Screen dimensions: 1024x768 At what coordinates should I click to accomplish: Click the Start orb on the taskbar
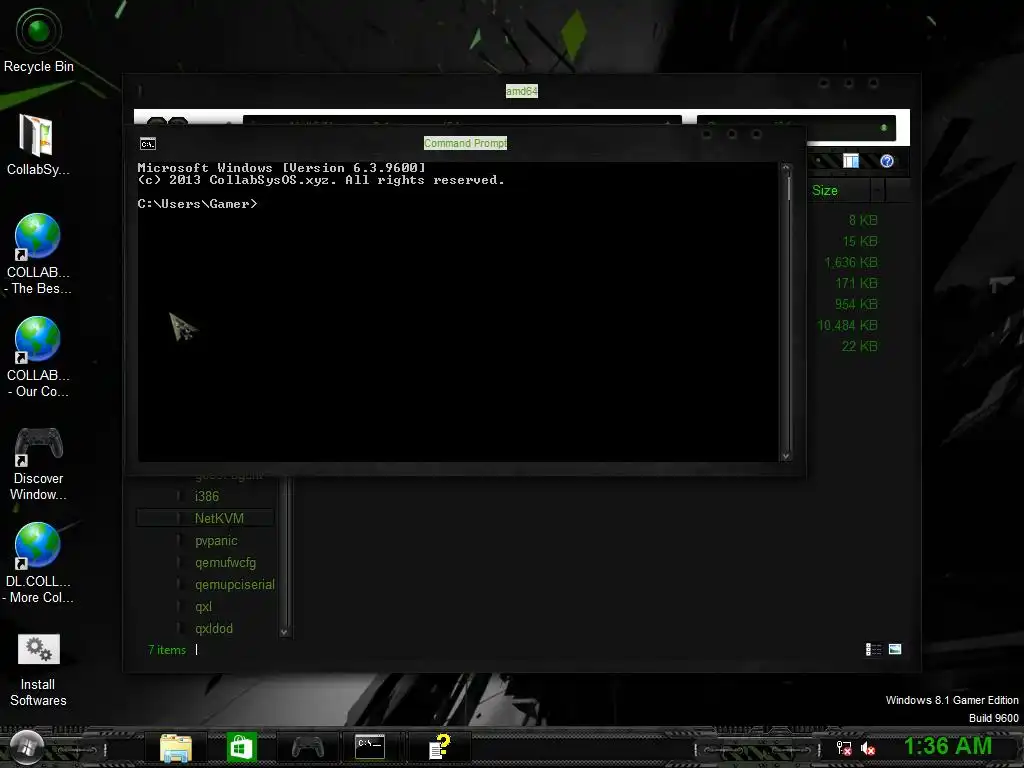(x=26, y=746)
